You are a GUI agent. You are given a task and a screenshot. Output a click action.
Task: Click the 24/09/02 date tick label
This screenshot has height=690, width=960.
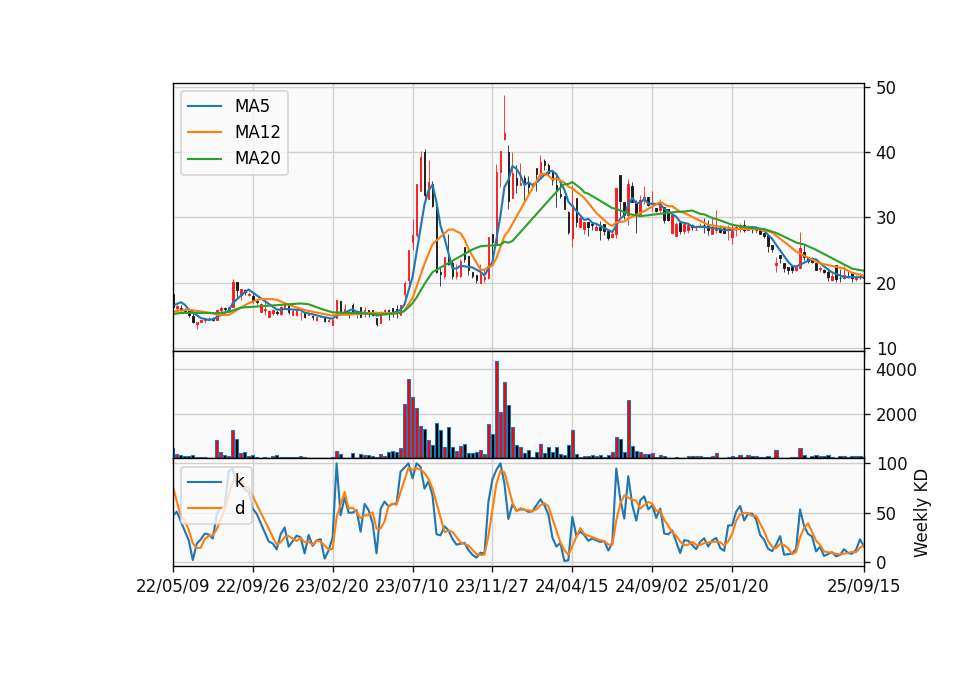tap(651, 586)
